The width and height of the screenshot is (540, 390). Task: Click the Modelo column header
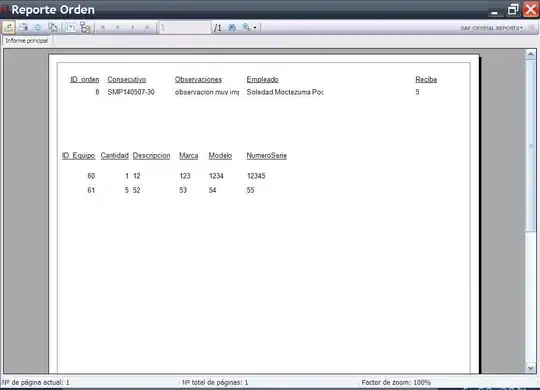point(220,156)
